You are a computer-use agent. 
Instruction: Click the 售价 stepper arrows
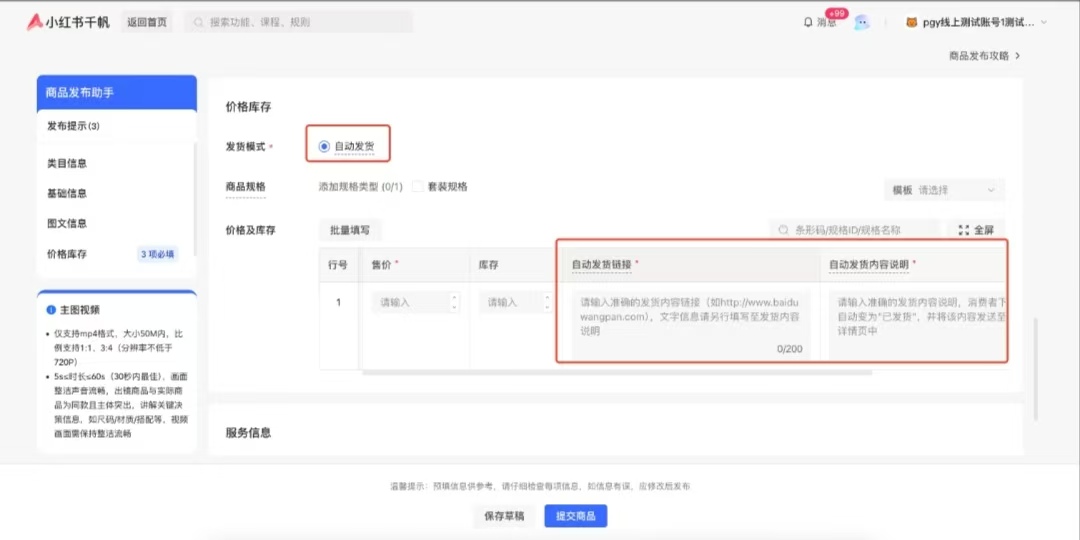point(453,302)
